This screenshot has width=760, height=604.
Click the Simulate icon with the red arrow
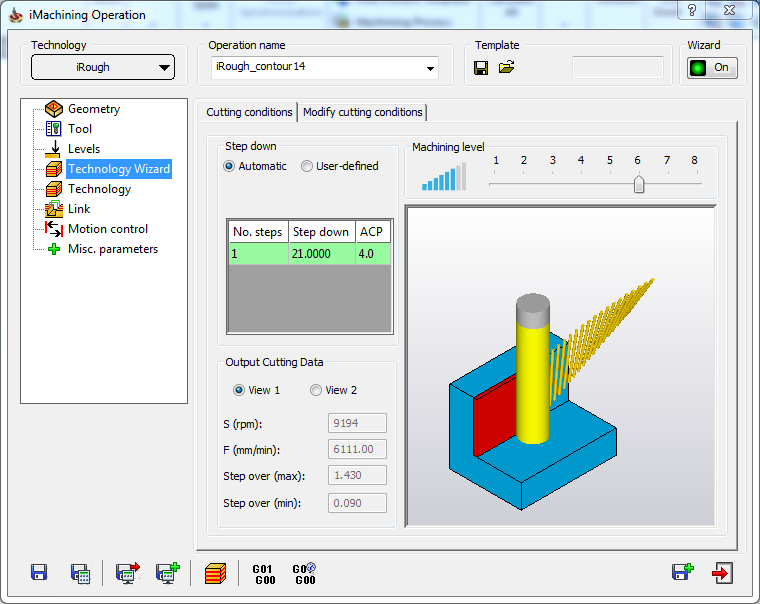(x=127, y=573)
